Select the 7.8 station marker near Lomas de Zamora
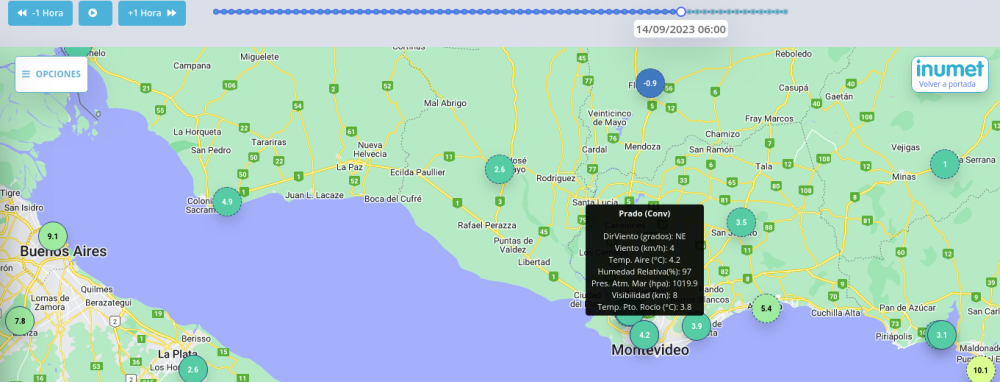The height and width of the screenshot is (382, 1000). [20, 321]
